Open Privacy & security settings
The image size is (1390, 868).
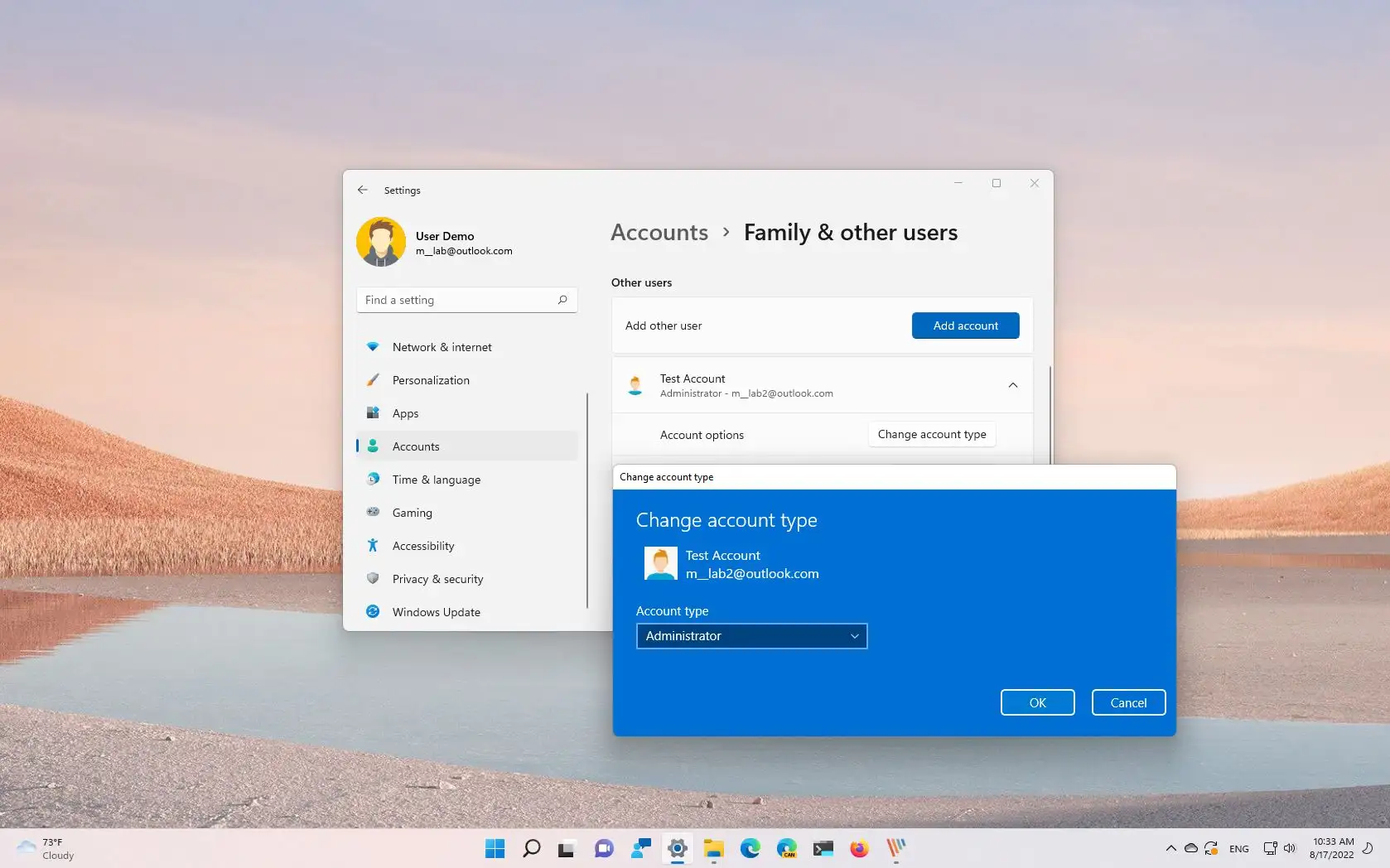pyautogui.click(x=467, y=579)
